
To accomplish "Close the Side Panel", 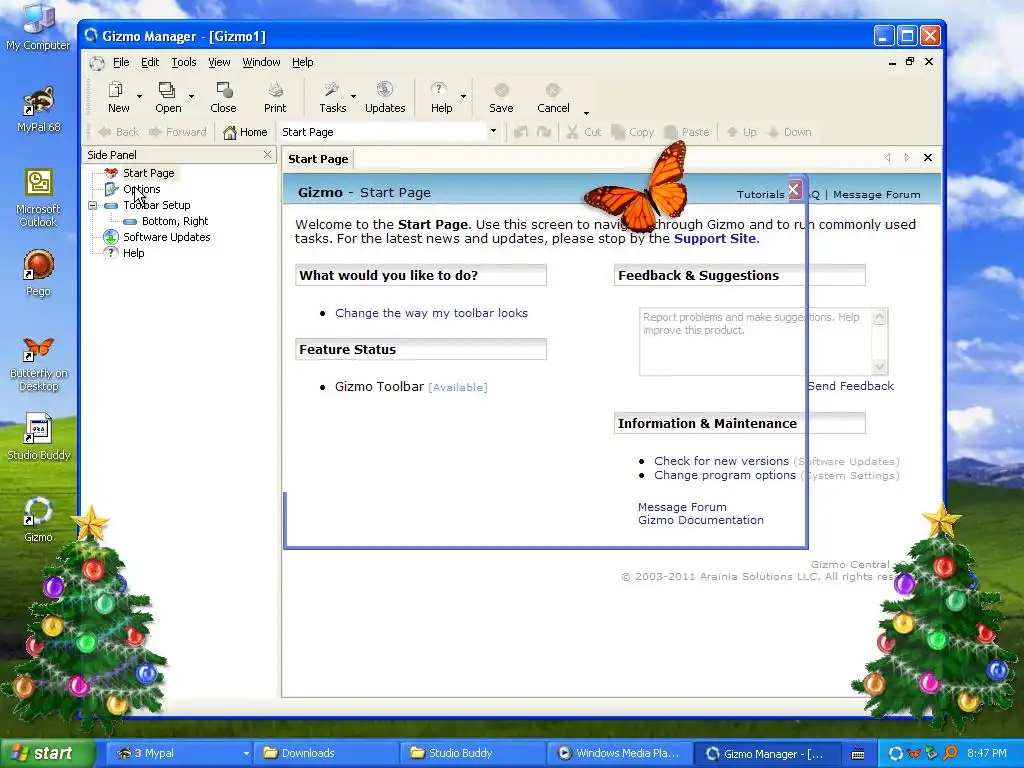I will coord(267,154).
